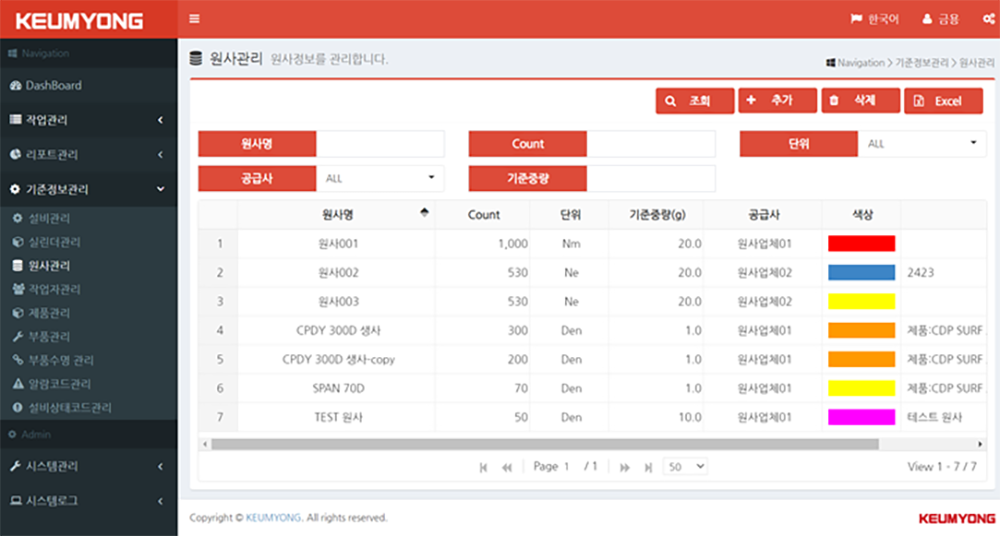Collapse the 기준정보관리 sidebar menu
Image resolution: width=1000 pixels, height=536 pixels.
(x=88, y=189)
